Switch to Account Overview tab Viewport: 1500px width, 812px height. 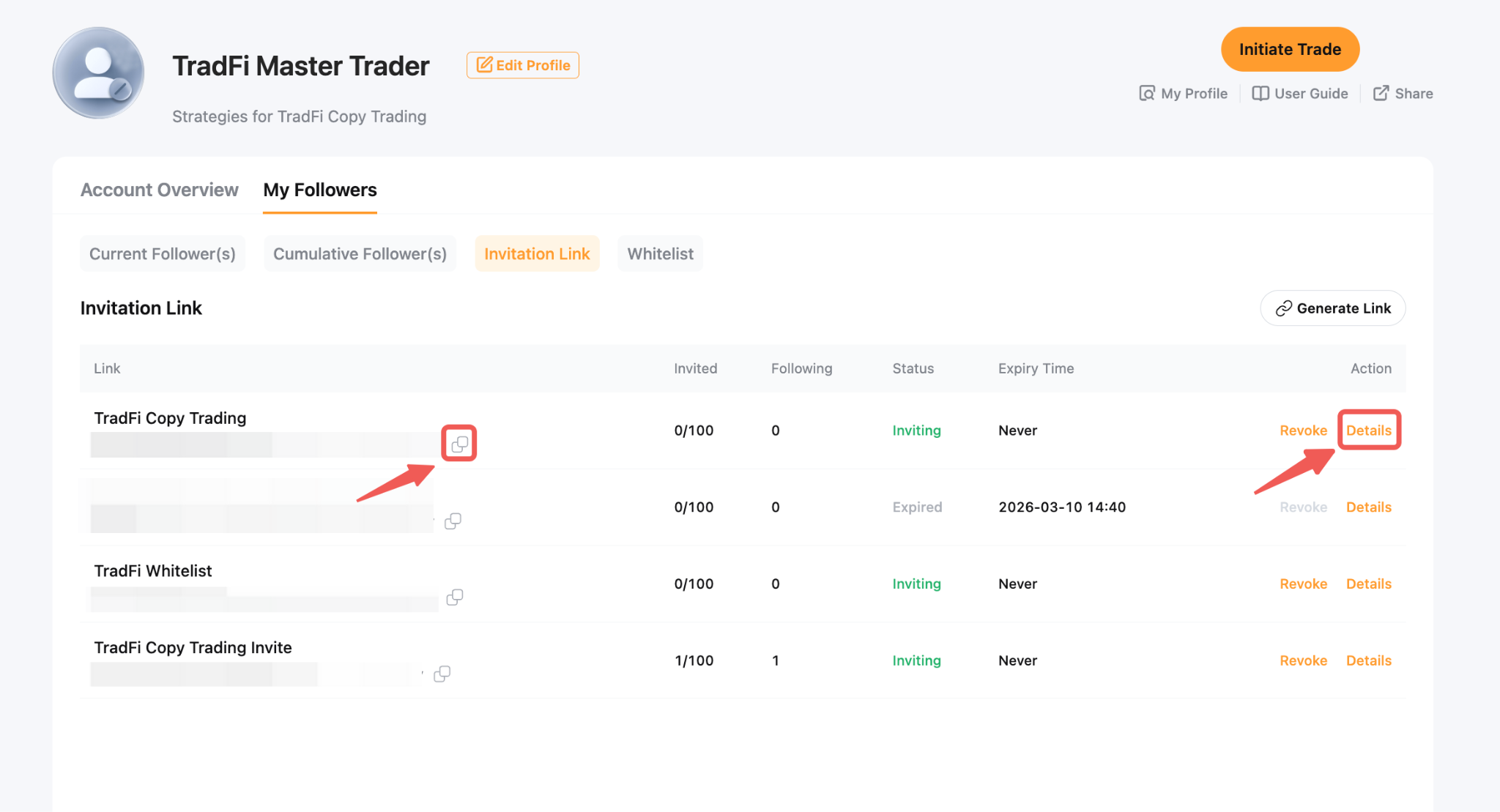(159, 190)
